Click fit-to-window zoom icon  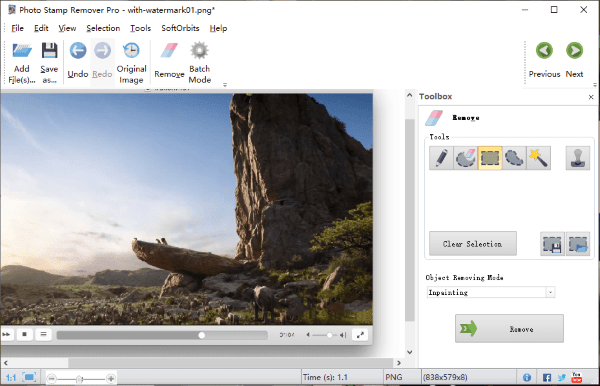tap(29, 377)
